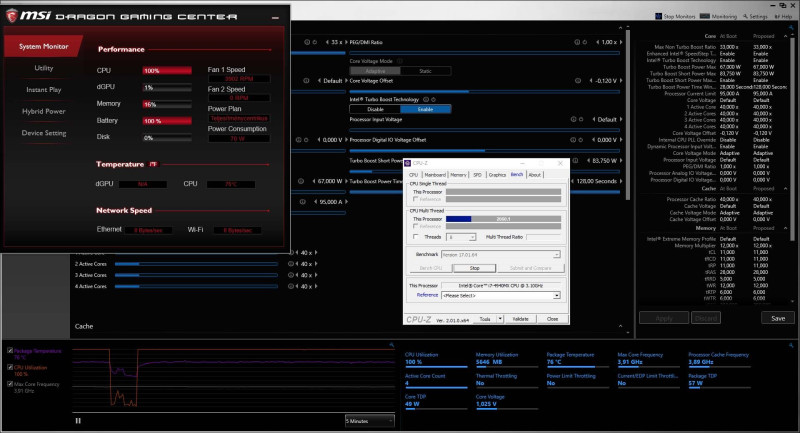Click the reset icon beside PEG/DMI Ratio 1,00 x
800x433 pixels.
[x=585, y=42]
